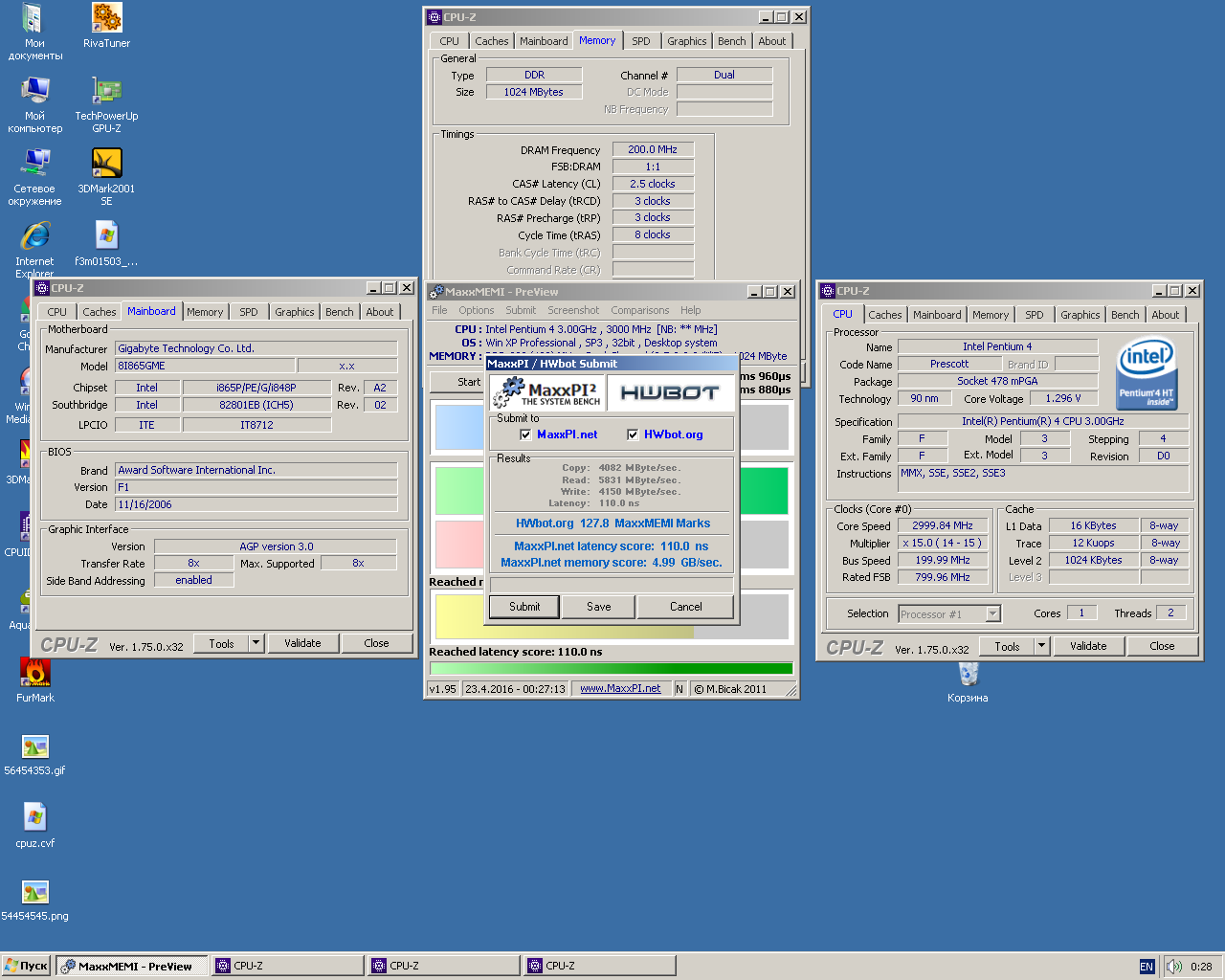
Task: Switch to MaxxMEMI - PreView taskbar item
Action: pos(130,966)
